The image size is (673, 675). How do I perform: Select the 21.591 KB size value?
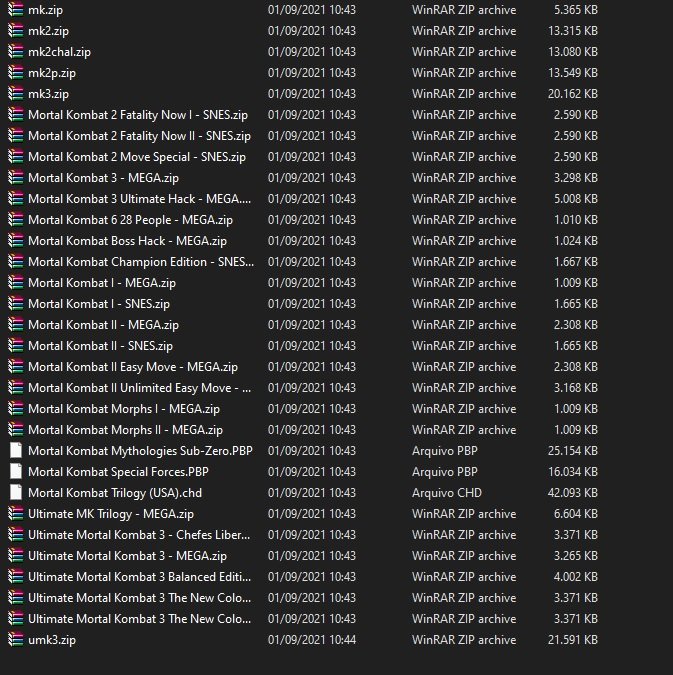click(x=573, y=640)
